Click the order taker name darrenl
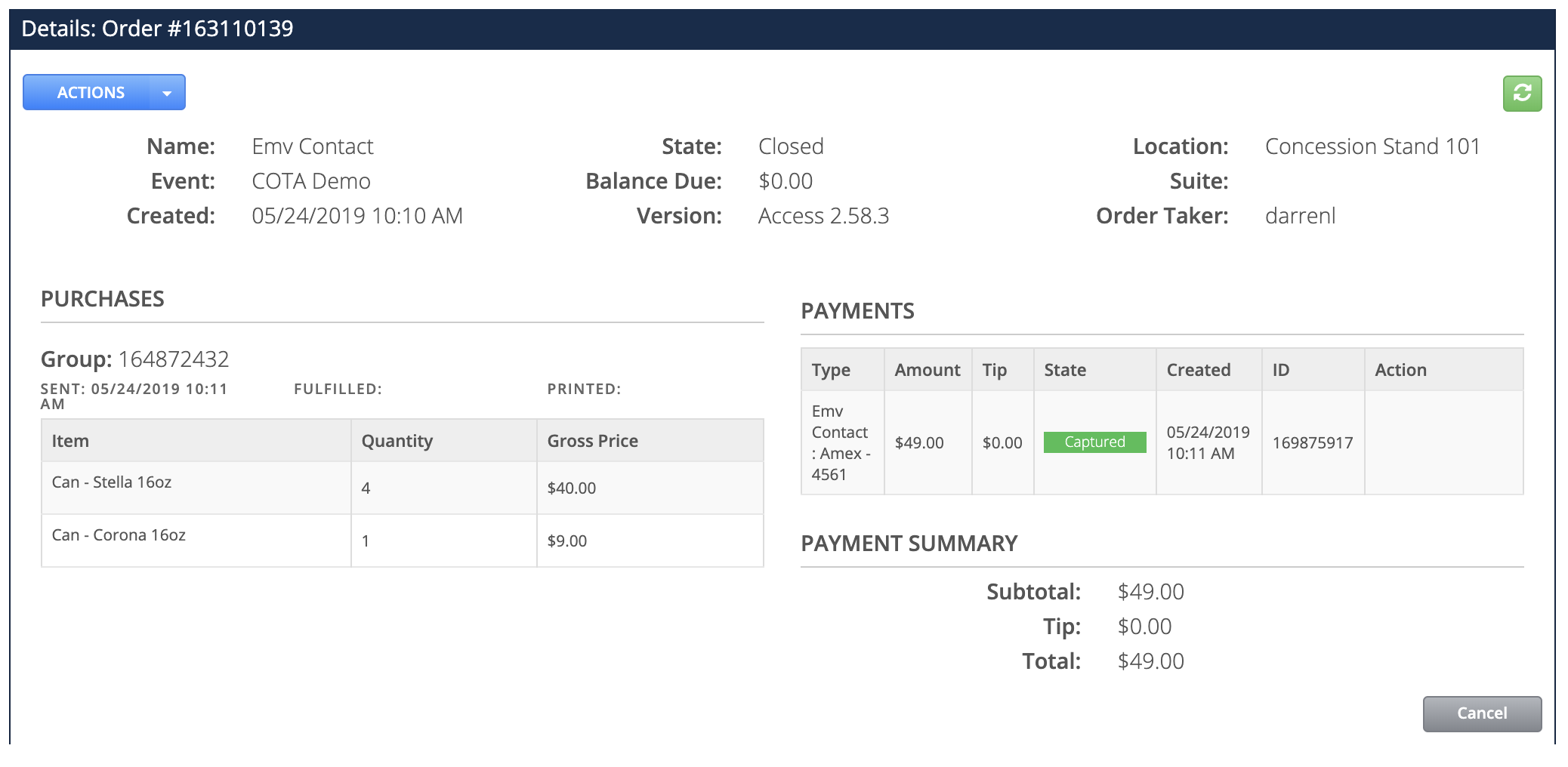 [1301, 216]
